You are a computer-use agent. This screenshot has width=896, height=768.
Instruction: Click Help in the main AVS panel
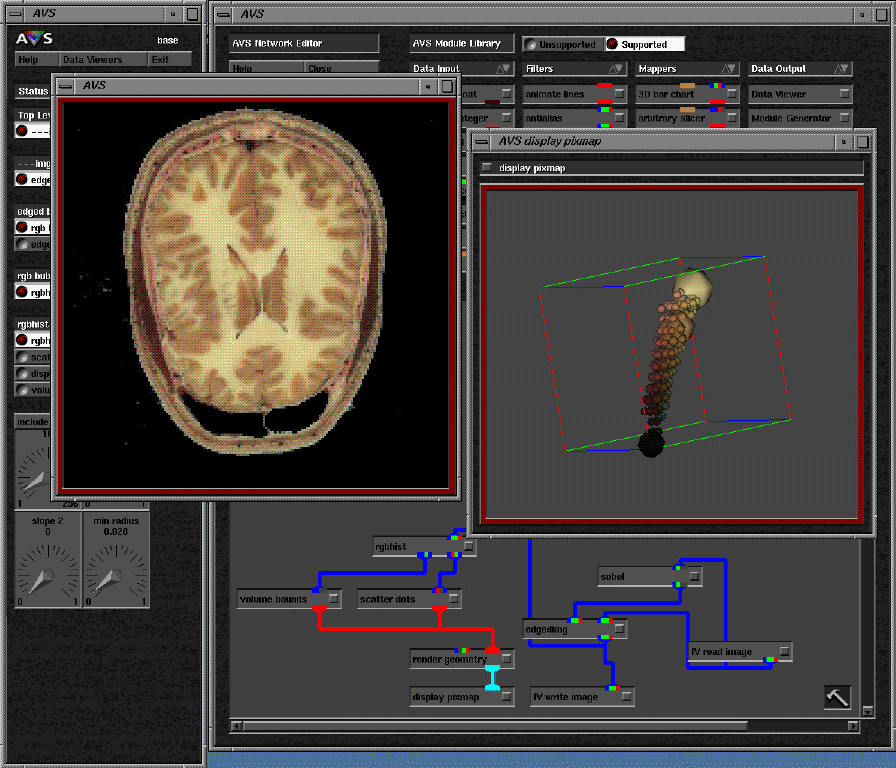[37, 59]
